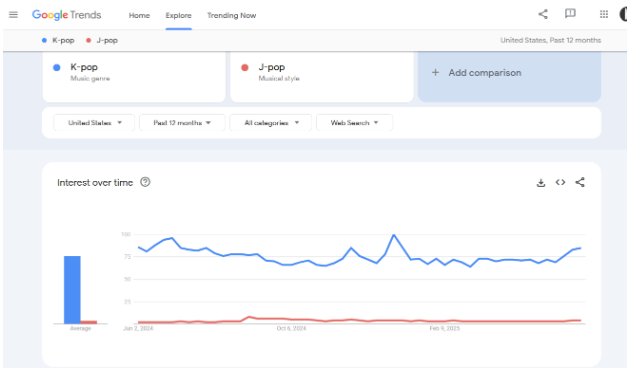Open the account profile avatar
Viewport: 629px width, 377px height.
[x=623, y=14]
